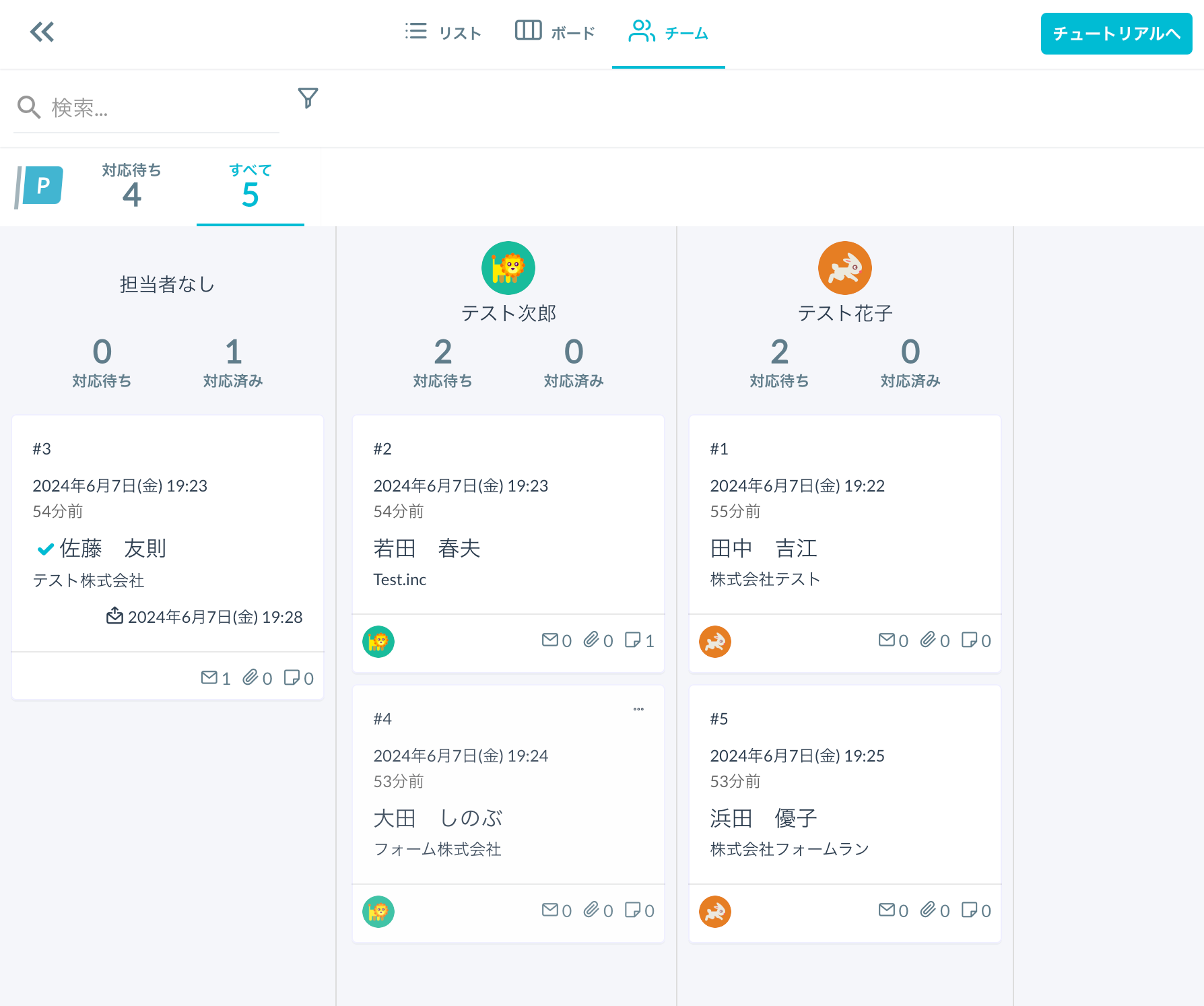Click the memo note icon on card #2
This screenshot has width=1204, height=1006.
click(x=632, y=640)
